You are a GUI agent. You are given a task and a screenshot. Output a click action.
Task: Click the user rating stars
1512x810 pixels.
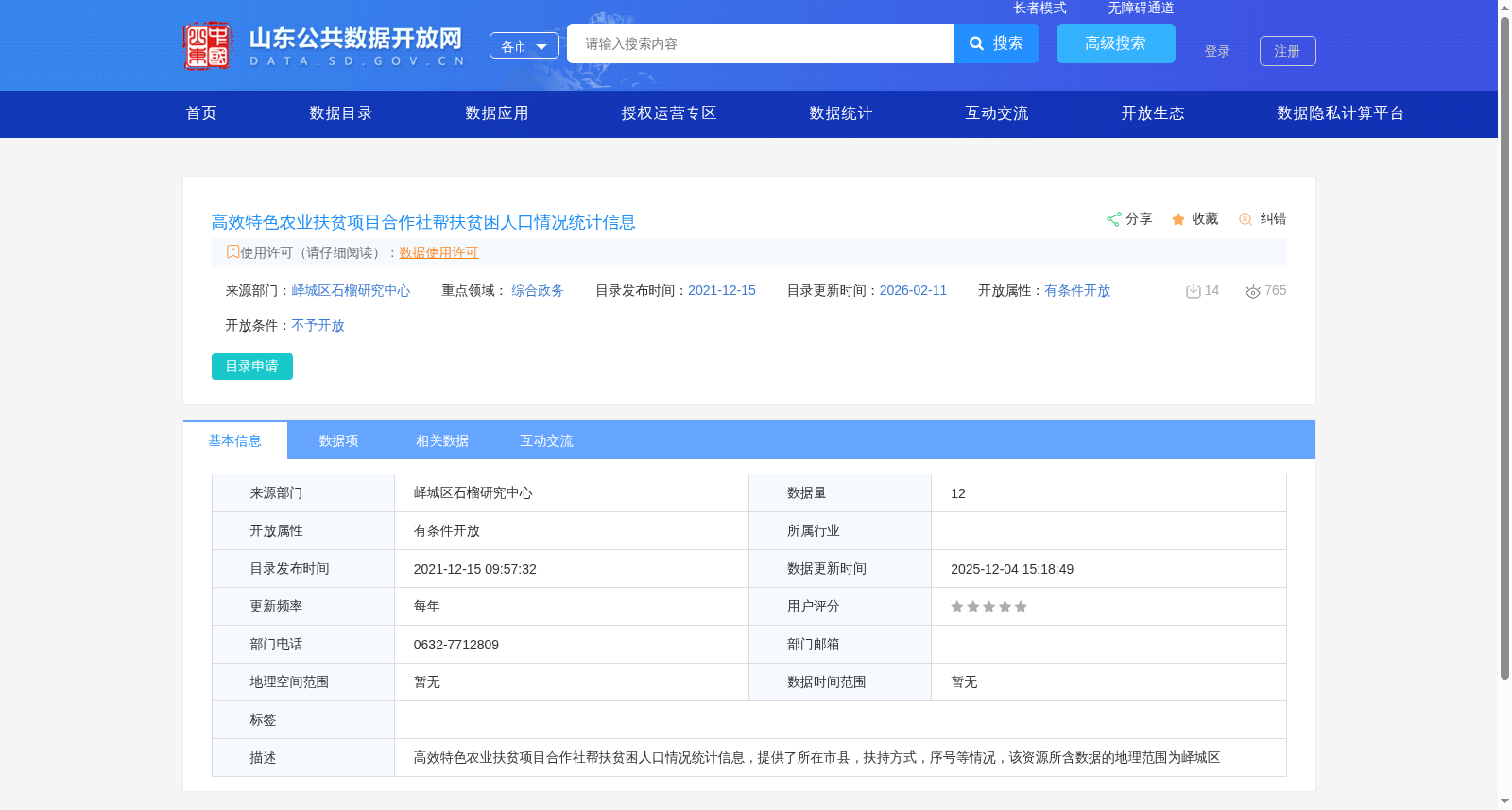(988, 607)
